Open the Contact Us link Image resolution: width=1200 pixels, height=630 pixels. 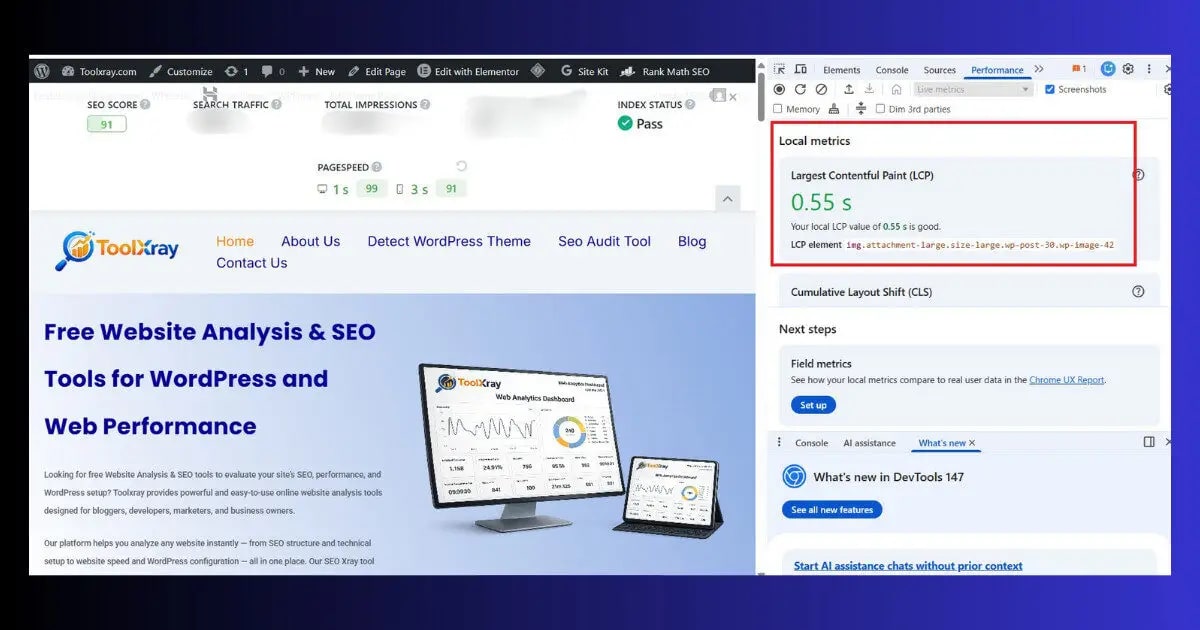252,263
